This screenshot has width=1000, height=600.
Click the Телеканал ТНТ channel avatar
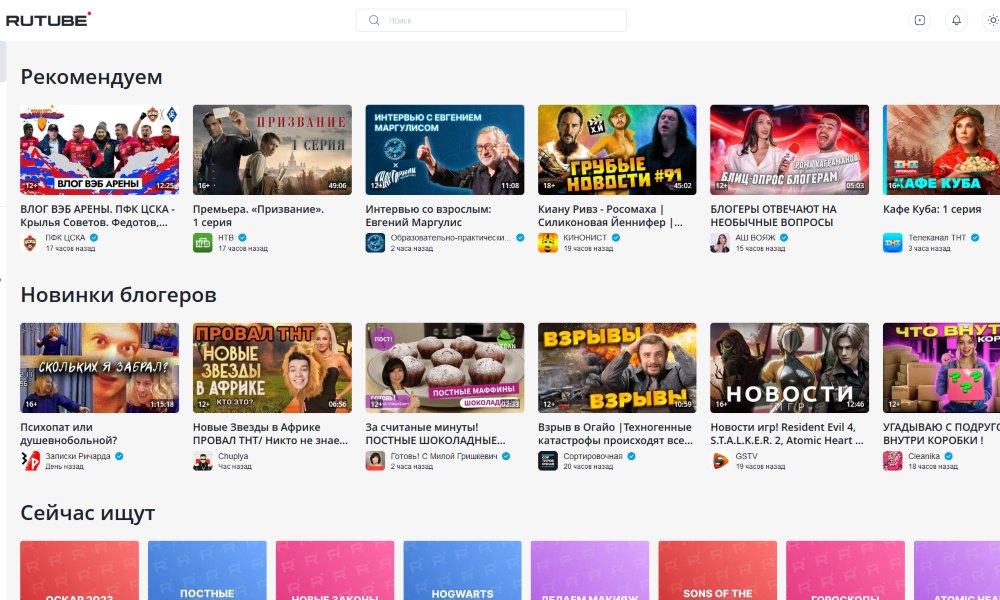click(893, 242)
